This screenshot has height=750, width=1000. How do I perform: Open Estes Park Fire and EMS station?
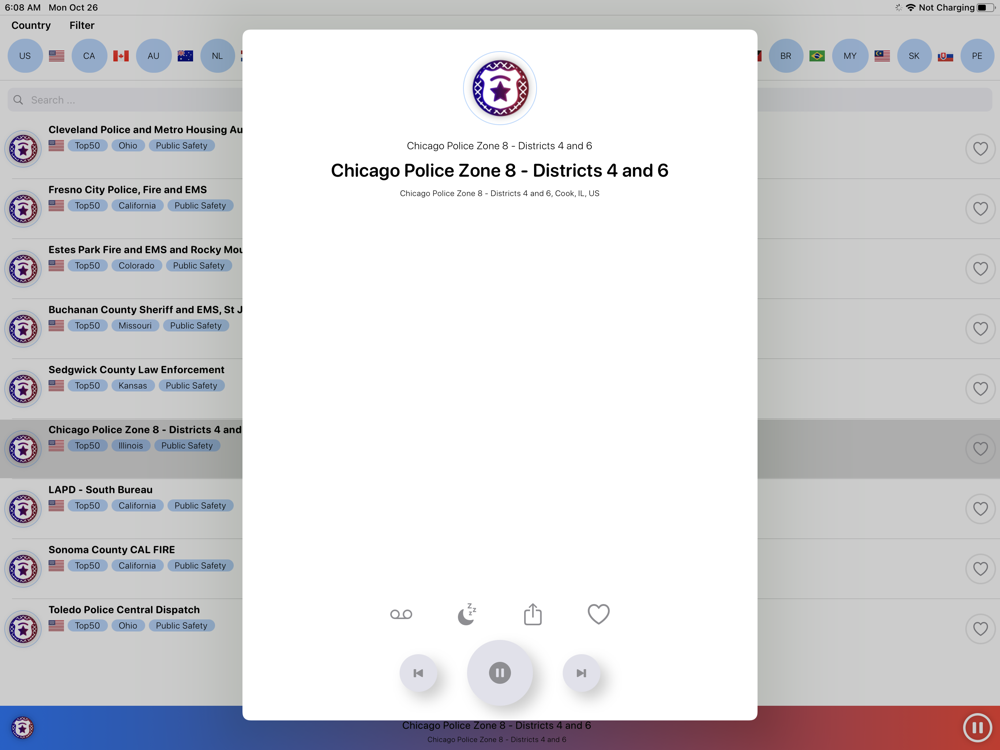coord(145,249)
